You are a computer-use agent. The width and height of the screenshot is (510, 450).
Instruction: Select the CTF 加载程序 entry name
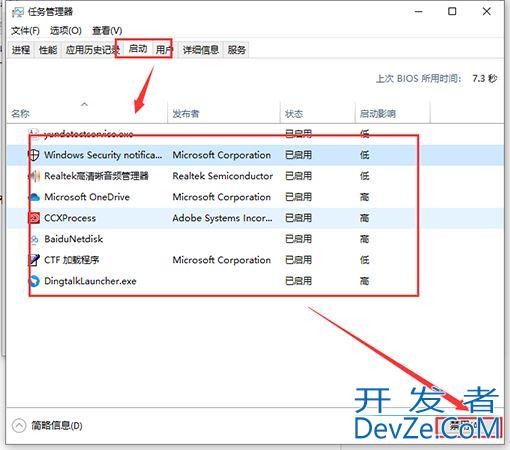coord(72,260)
